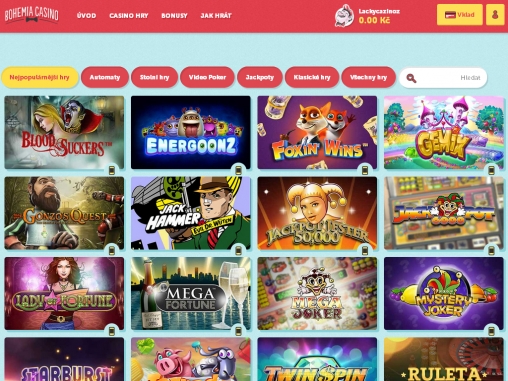The height and width of the screenshot is (381, 508).
Task: Switch to the Automaty category tab
Action: (105, 77)
